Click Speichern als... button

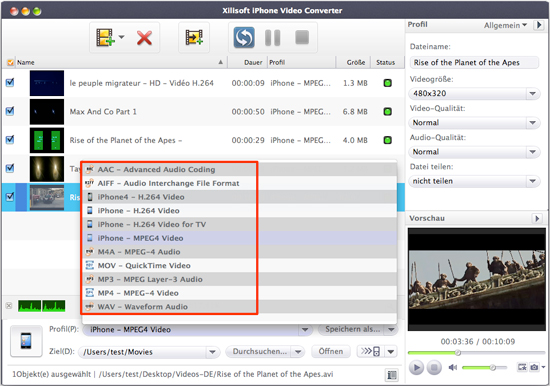click(x=352, y=330)
